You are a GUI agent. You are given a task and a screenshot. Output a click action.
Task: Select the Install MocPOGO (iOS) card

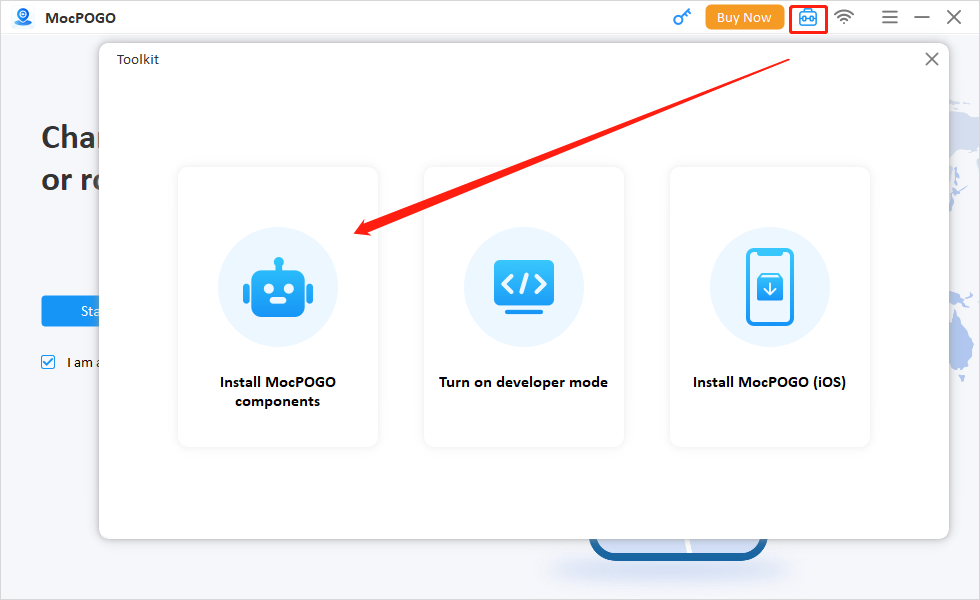769,306
